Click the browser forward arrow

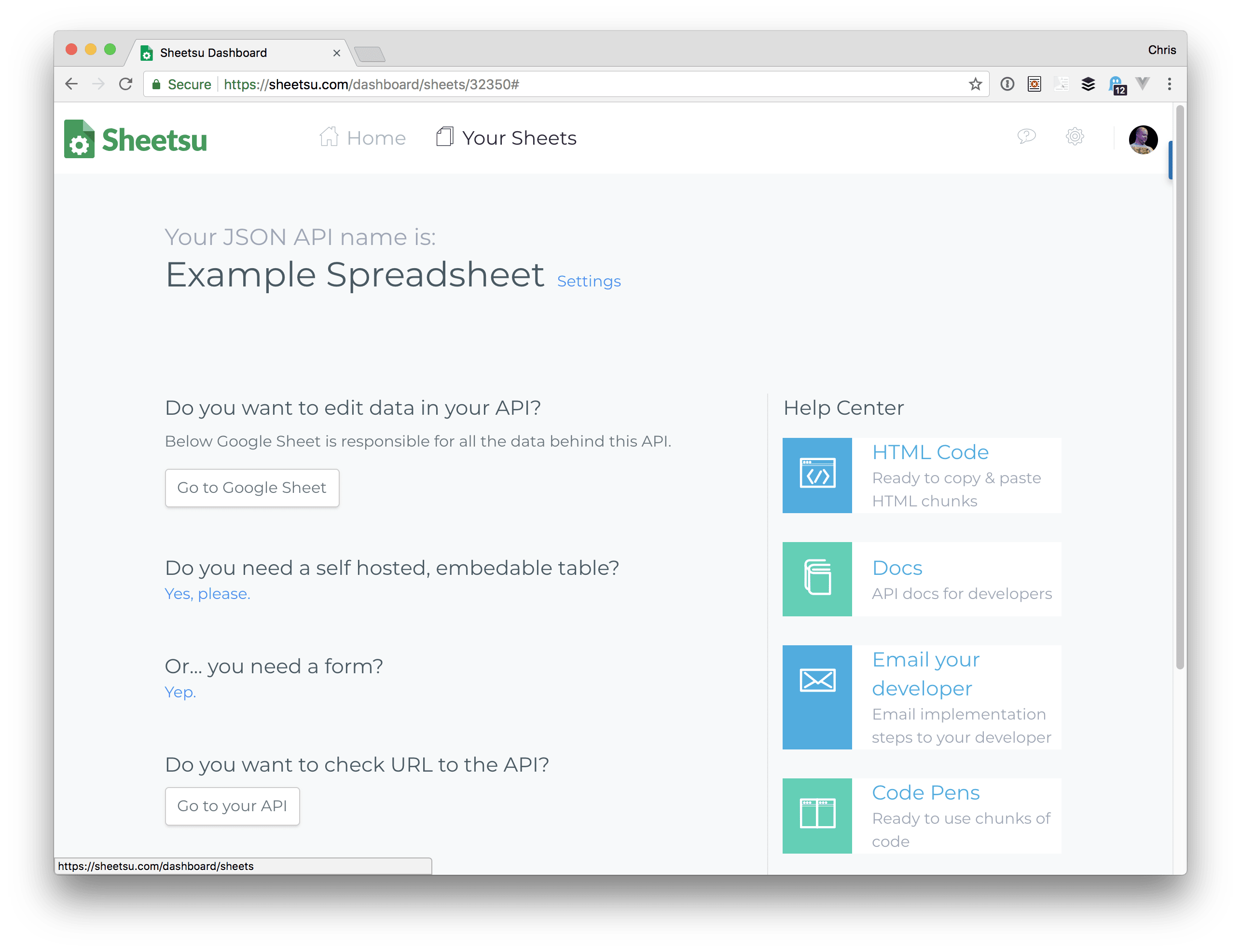pos(98,84)
